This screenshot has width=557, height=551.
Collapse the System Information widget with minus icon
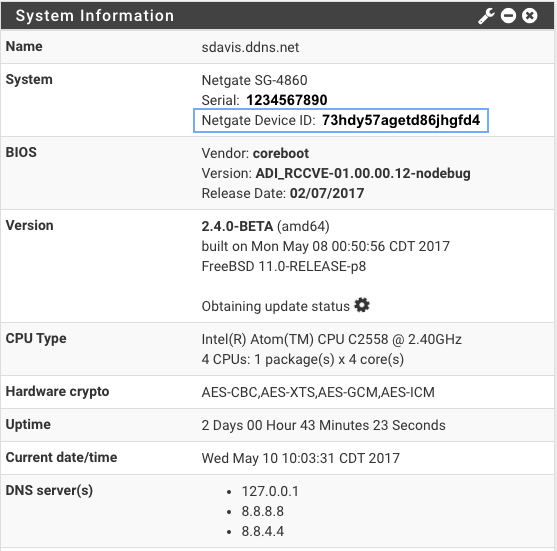[x=508, y=16]
